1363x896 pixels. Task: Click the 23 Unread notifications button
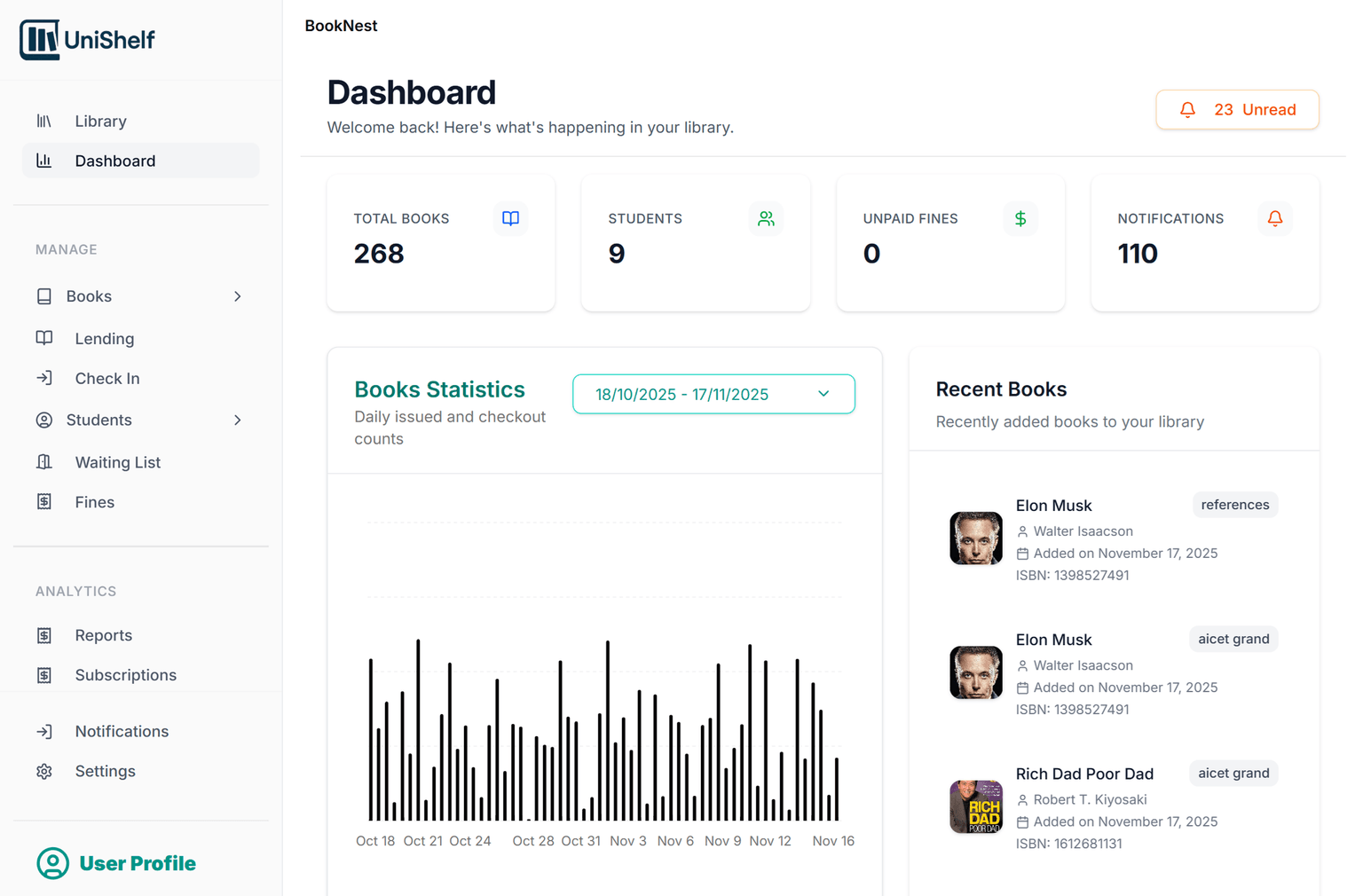tap(1237, 110)
